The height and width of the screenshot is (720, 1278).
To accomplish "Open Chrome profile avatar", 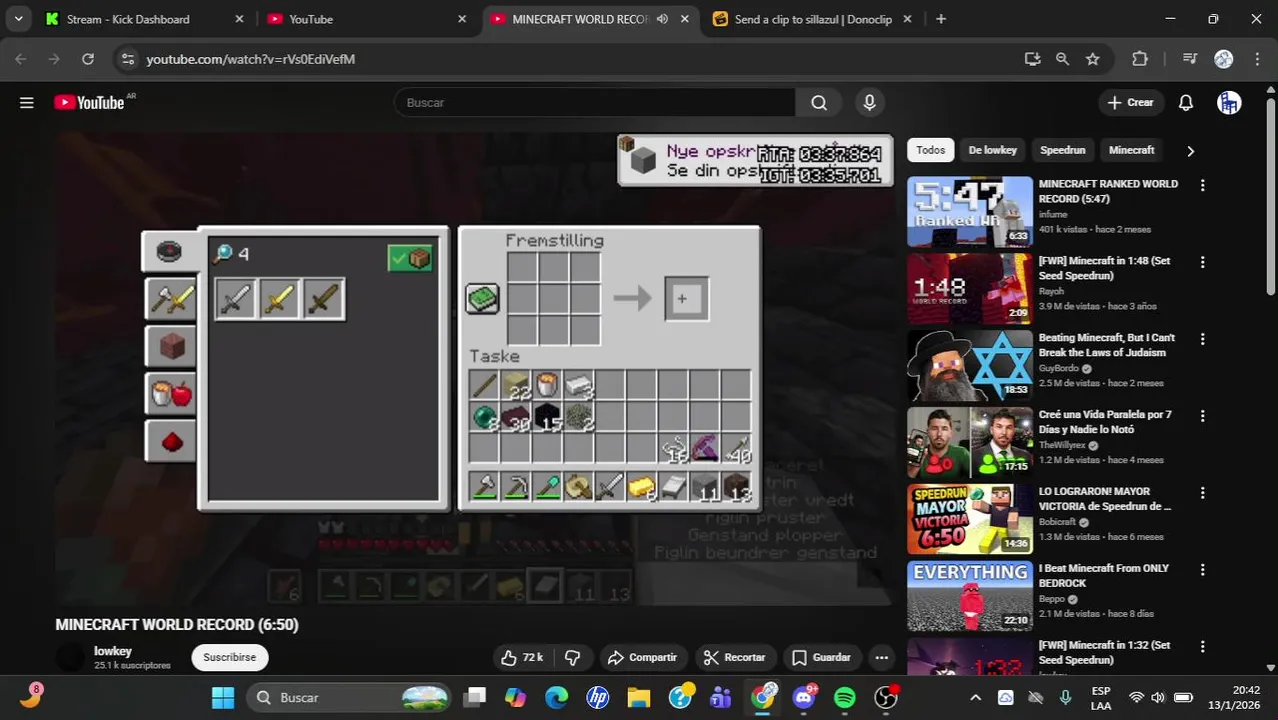I will tap(1224, 59).
